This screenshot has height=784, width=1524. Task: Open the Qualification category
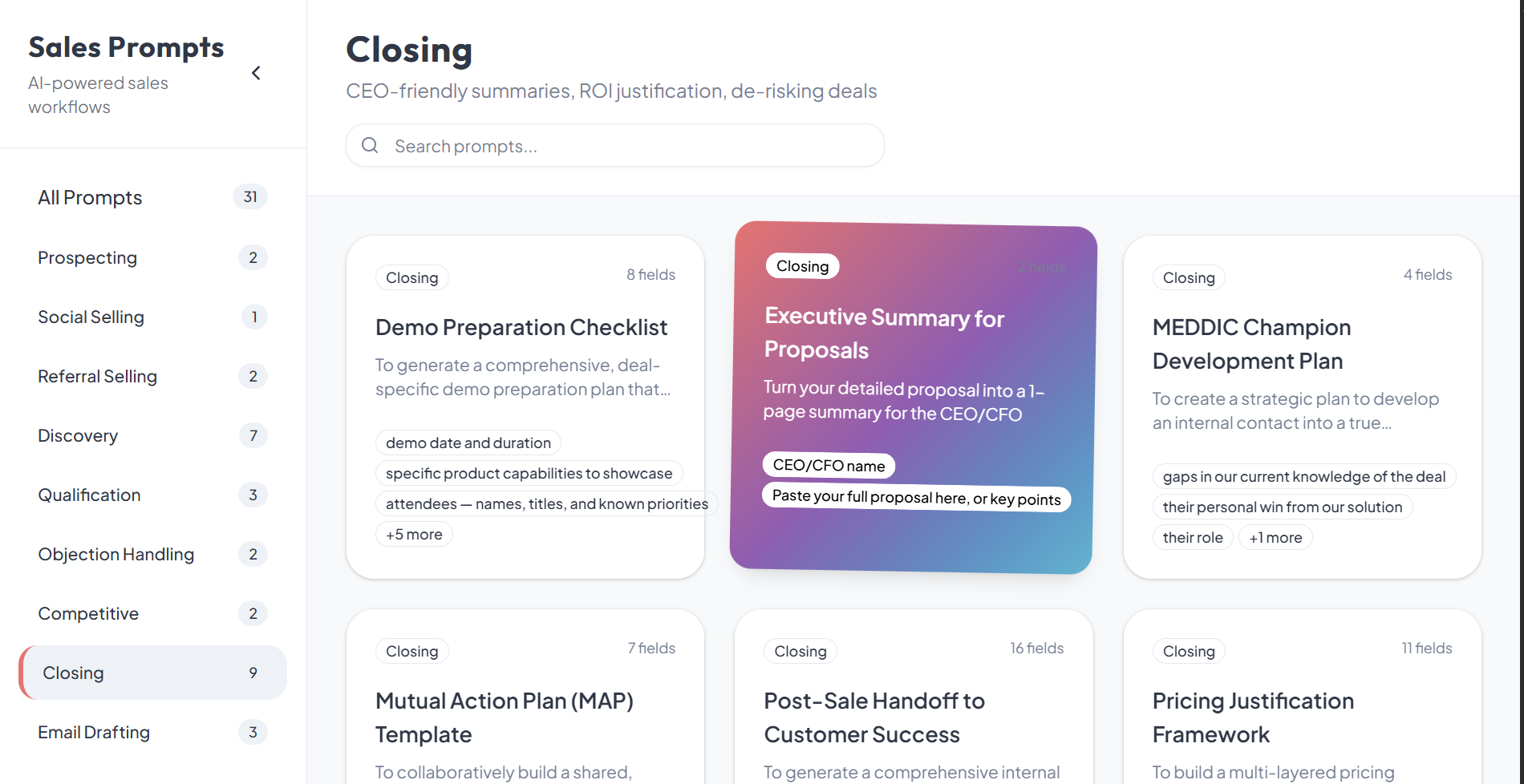point(89,494)
